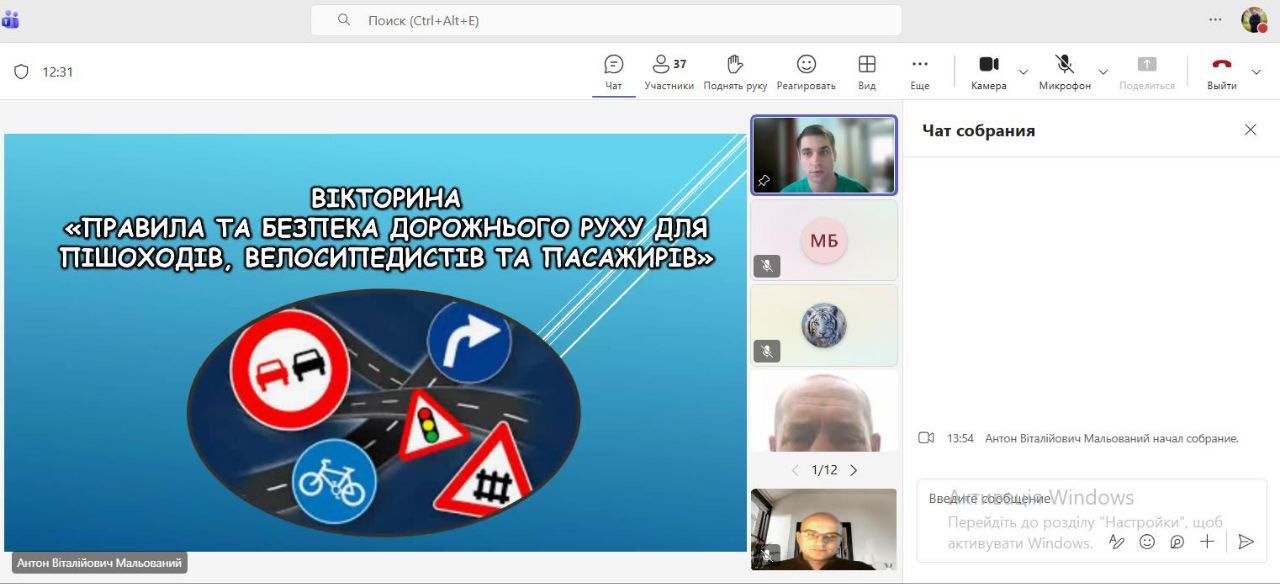
Task: Raise hand with Поднять руку button
Action: point(735,72)
